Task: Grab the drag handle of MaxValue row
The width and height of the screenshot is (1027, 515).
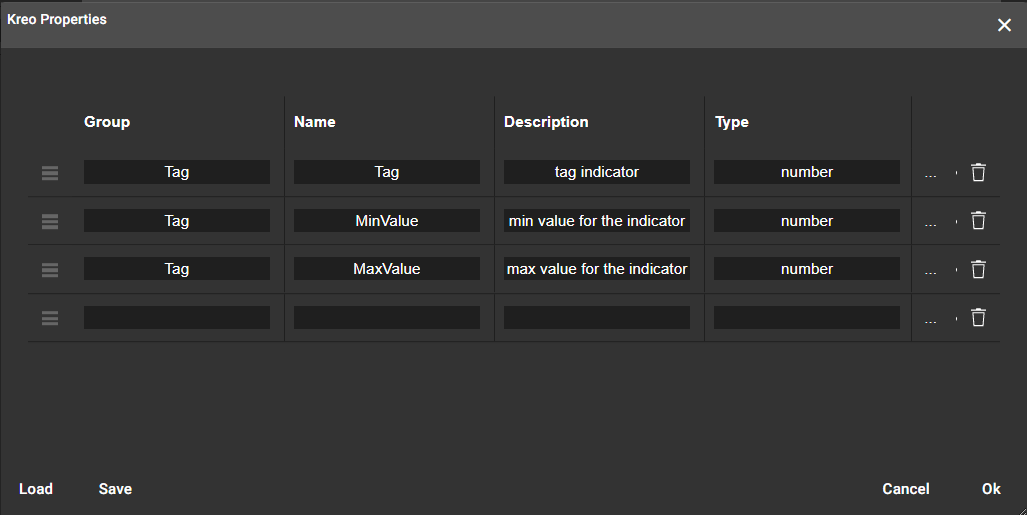Action: pyautogui.click(x=50, y=269)
